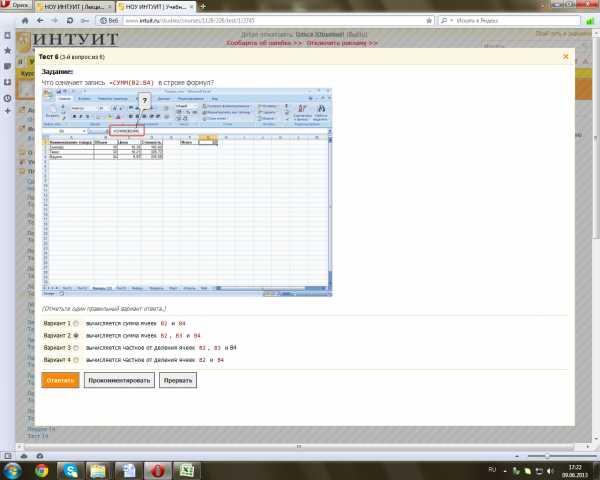This screenshot has height=480, width=600.
Task: Open the search engine selector dropdown
Action: (x=446, y=21)
